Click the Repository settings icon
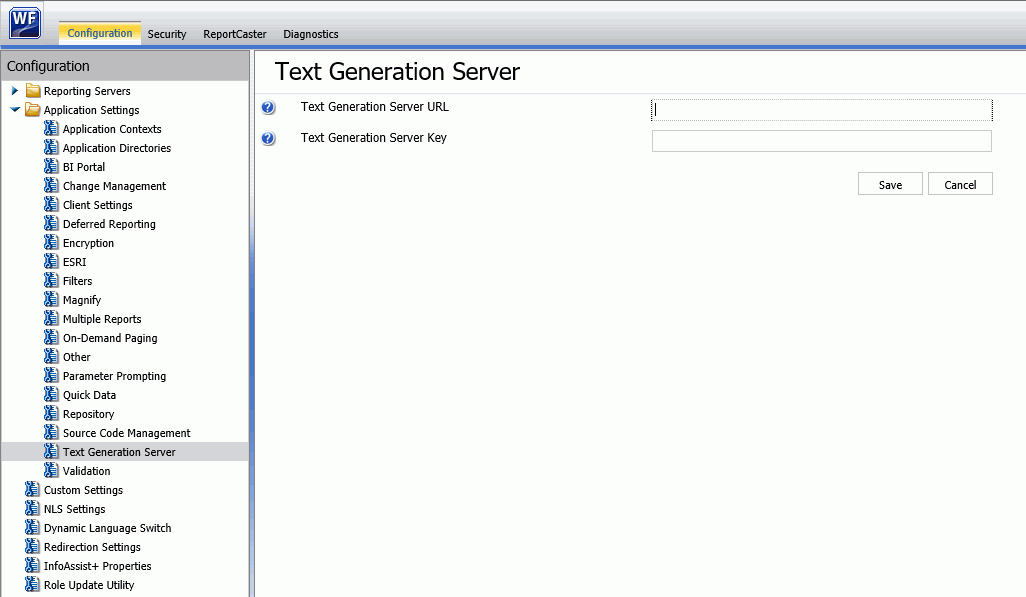The width and height of the screenshot is (1026, 597). coord(51,413)
